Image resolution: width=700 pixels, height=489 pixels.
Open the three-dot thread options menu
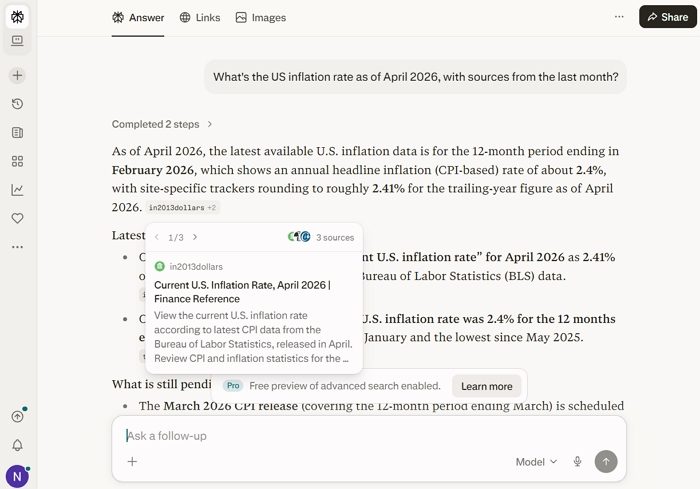point(619,17)
